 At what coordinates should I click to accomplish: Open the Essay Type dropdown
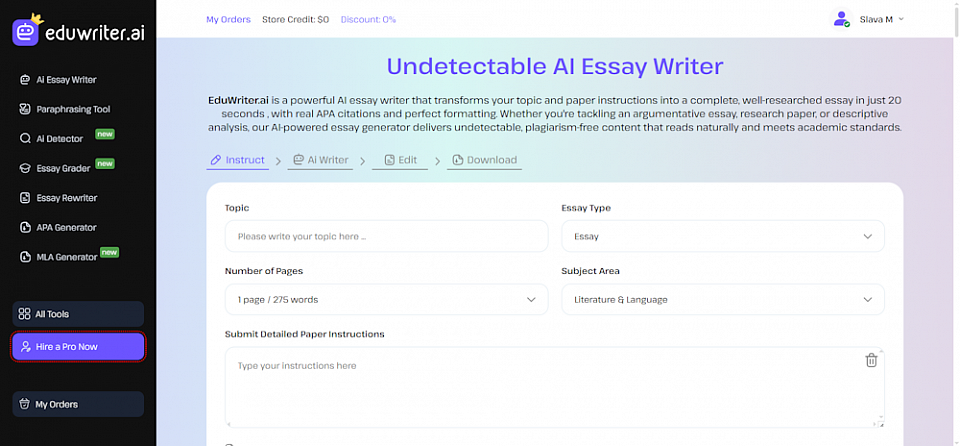coord(722,237)
